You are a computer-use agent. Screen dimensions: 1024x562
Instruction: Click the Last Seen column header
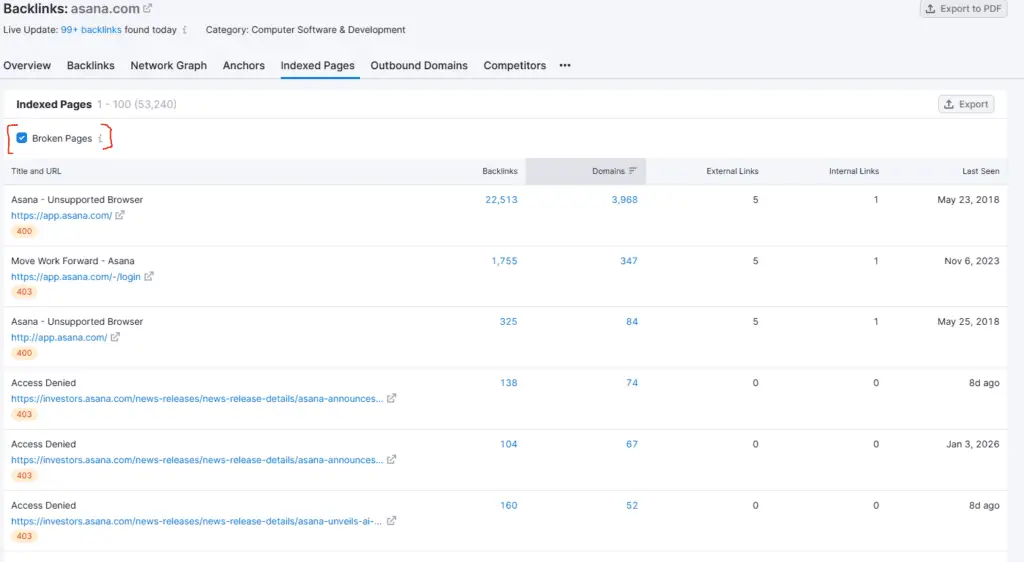pyautogui.click(x=980, y=171)
